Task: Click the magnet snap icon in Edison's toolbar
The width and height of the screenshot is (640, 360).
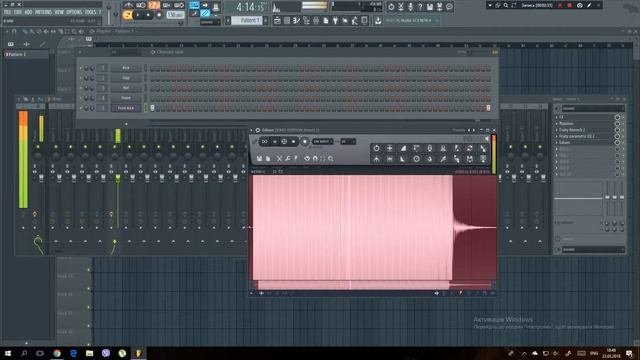Action: click(315, 158)
